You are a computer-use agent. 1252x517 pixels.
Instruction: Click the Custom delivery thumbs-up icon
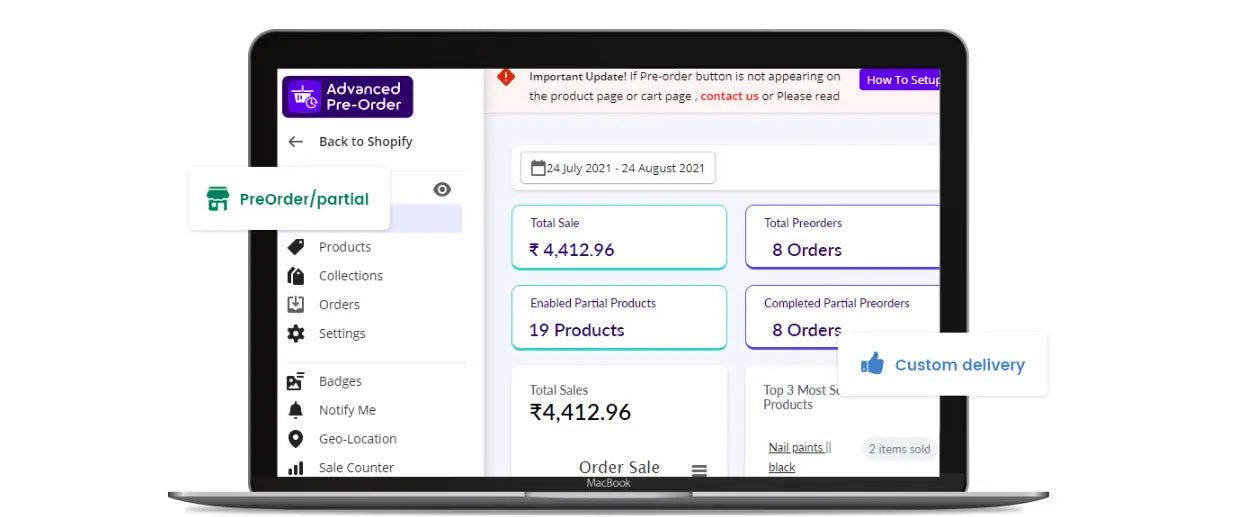point(872,364)
